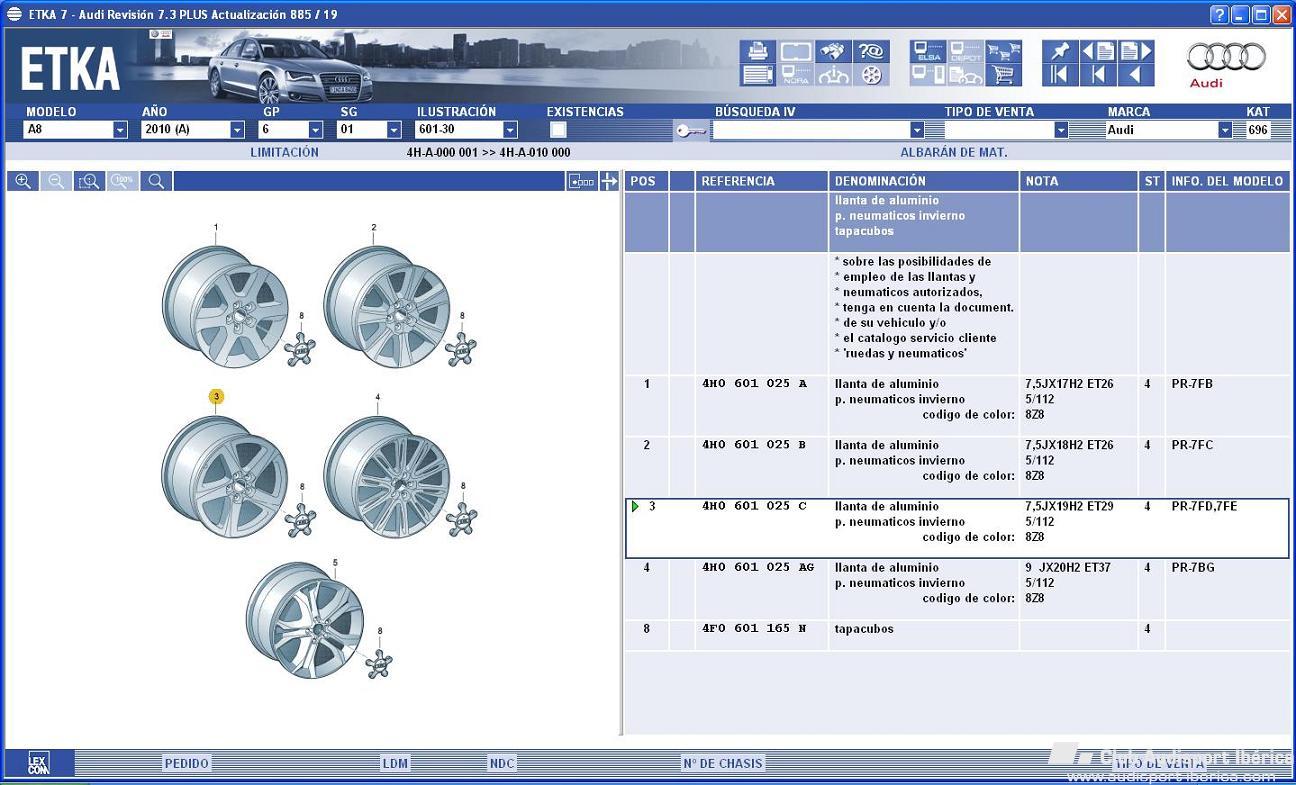Click the key icon beside Búsqueda IV
Viewport: 1296px width, 785px height.
(690, 130)
